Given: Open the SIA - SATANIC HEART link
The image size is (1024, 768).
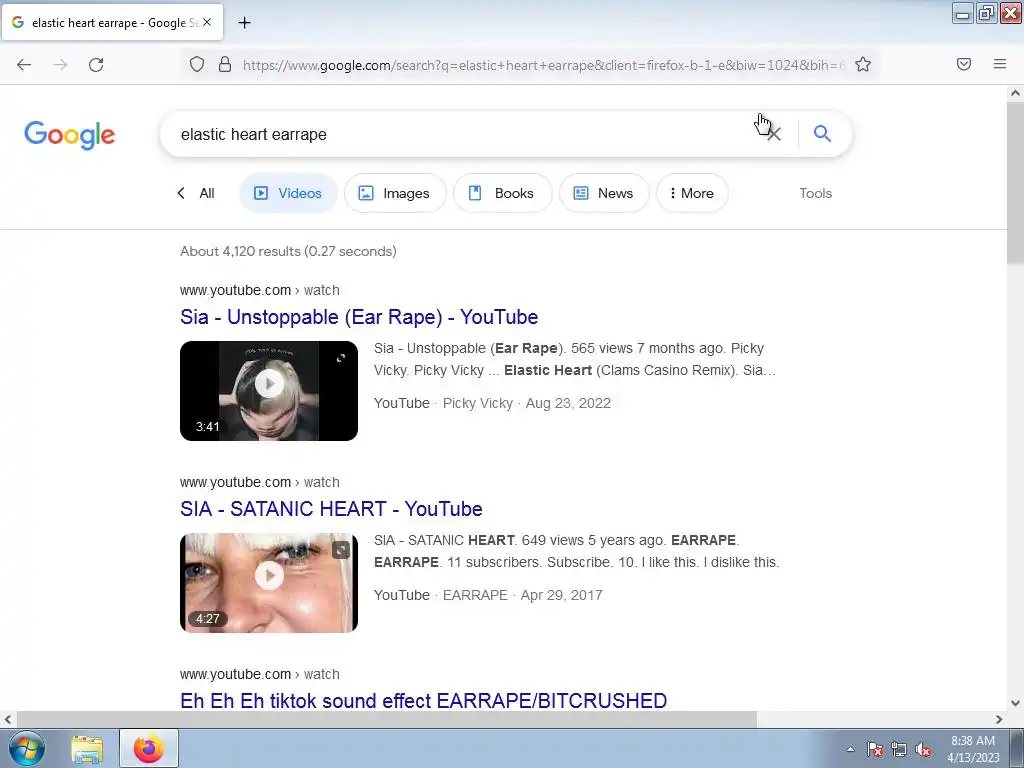Looking at the screenshot, I should point(331,509).
